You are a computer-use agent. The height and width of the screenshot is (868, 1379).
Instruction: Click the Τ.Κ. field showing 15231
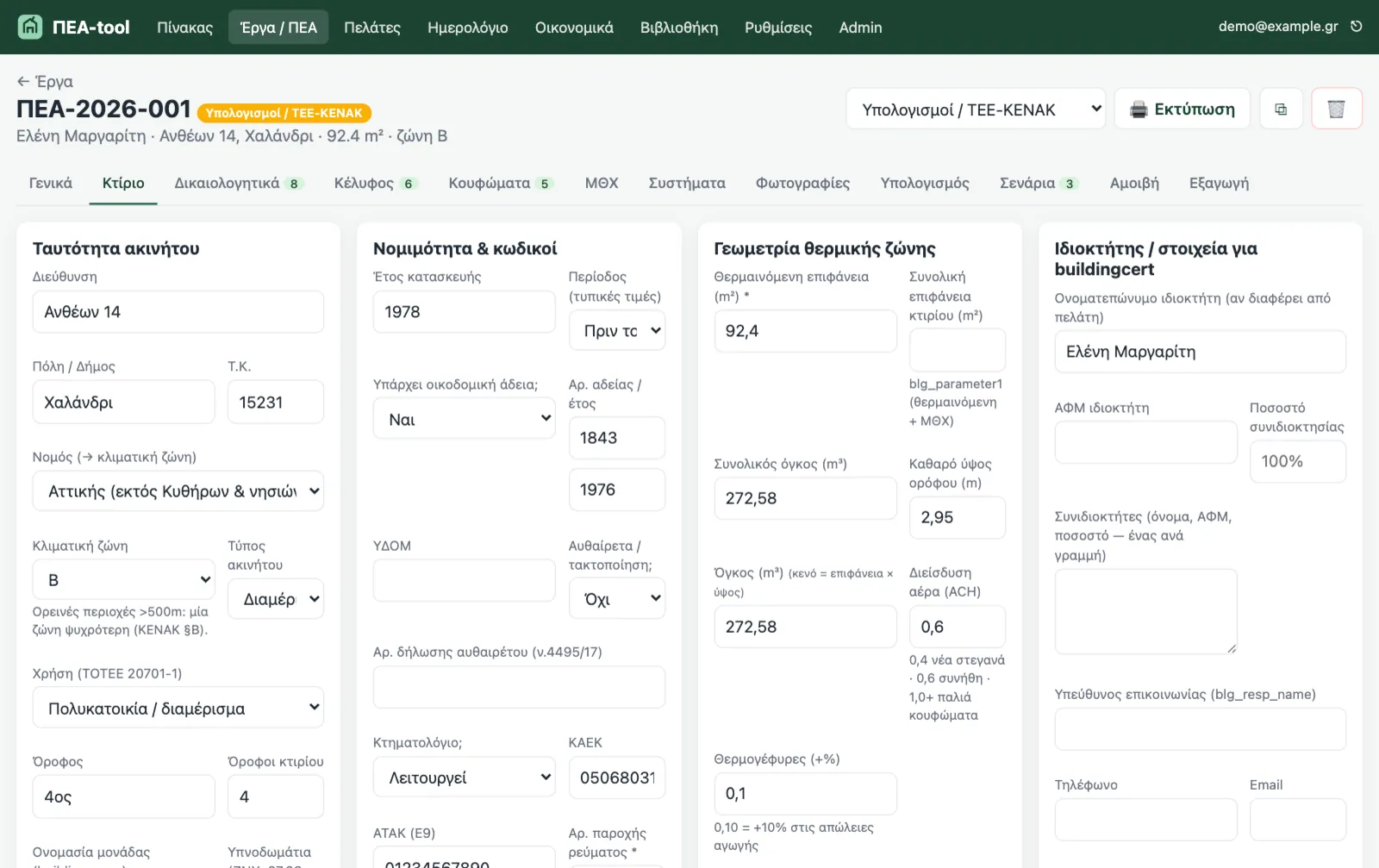276,402
